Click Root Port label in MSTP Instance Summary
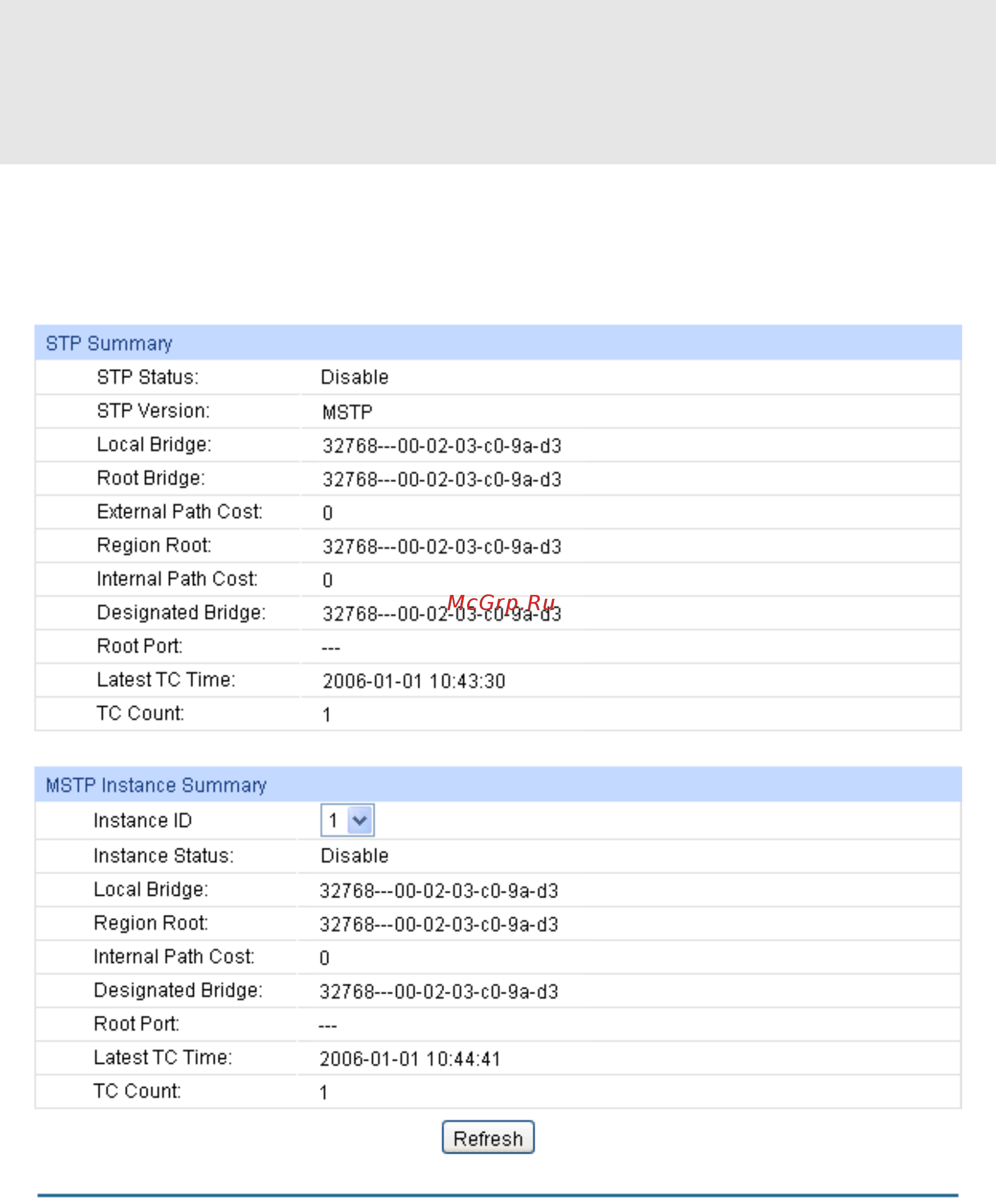Screen dimensions: 996x1204 tap(136, 1023)
